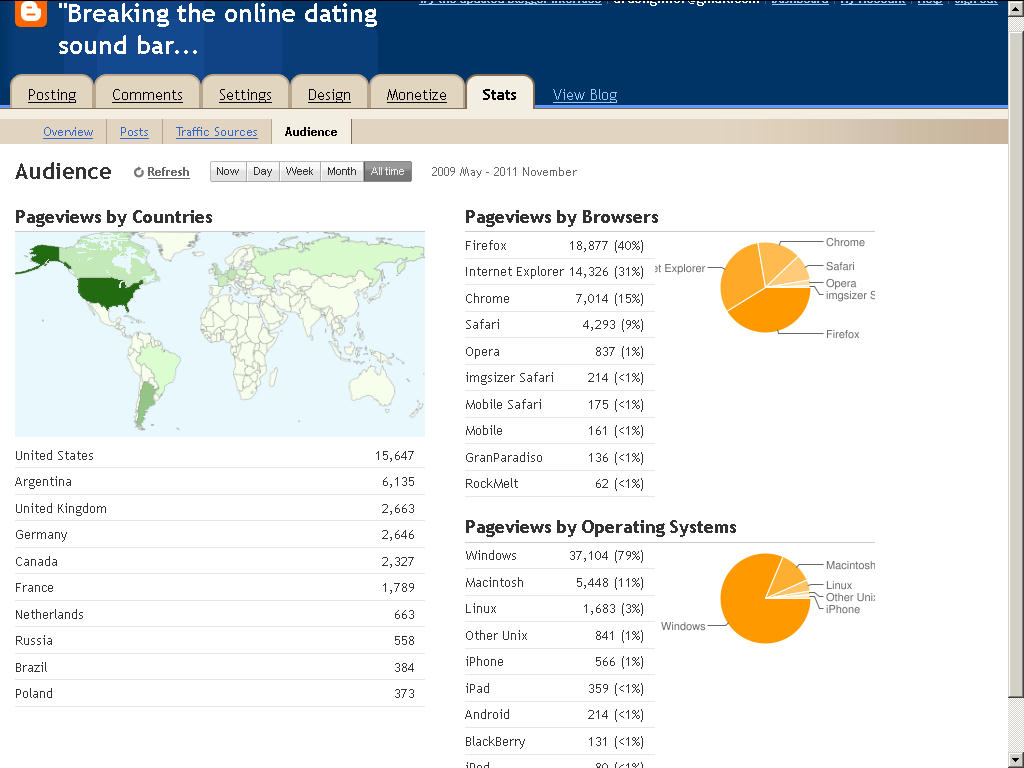
Task: Click the Opera browser row
Action: [x=560, y=351]
